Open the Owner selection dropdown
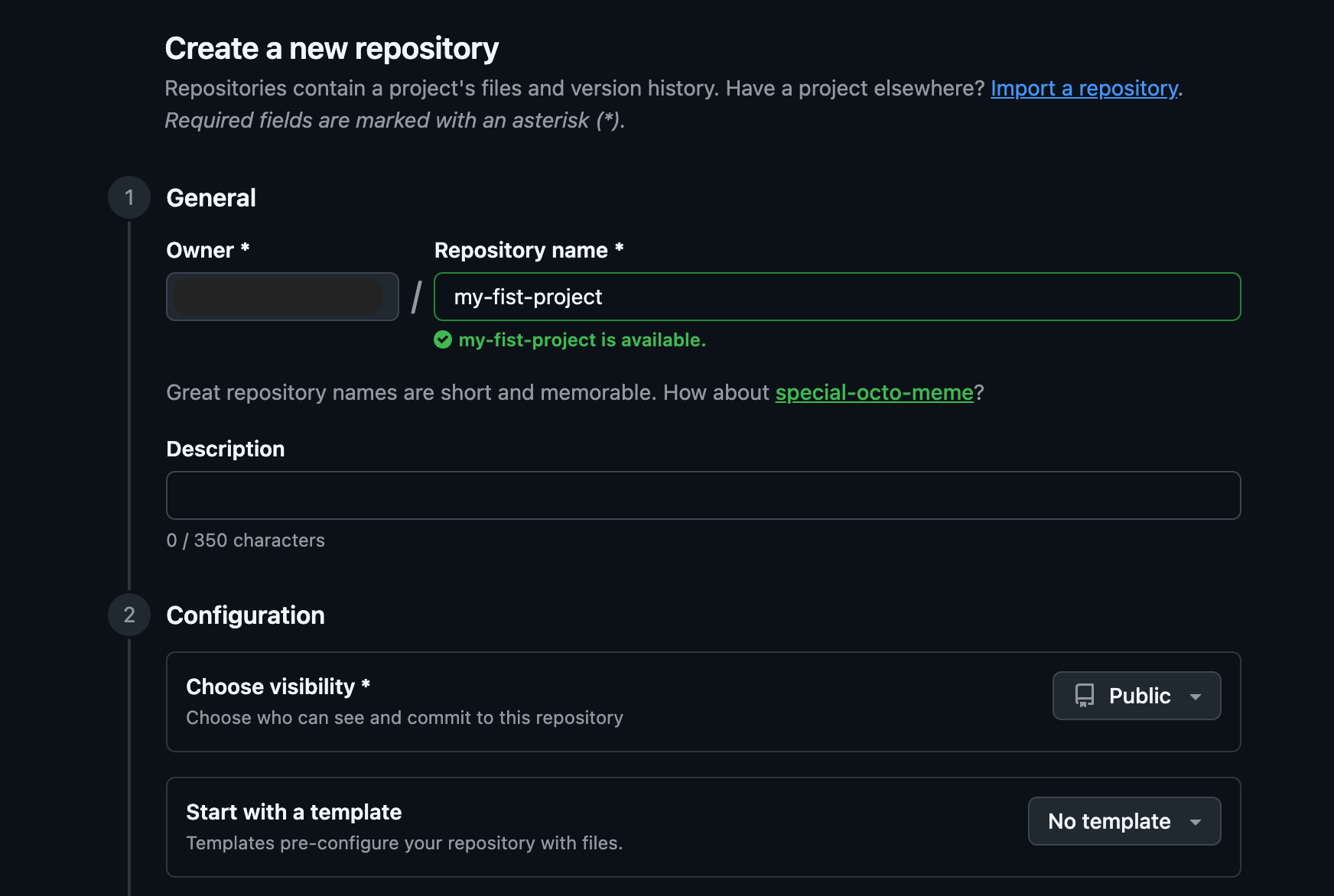 click(281, 297)
